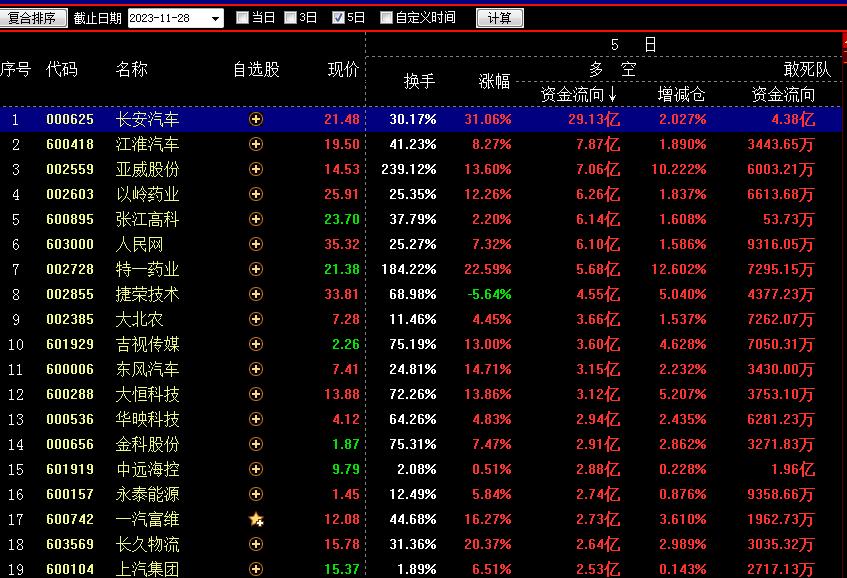Add 吉视传媒 via its plus icon
847x578 pixels.
click(256, 344)
